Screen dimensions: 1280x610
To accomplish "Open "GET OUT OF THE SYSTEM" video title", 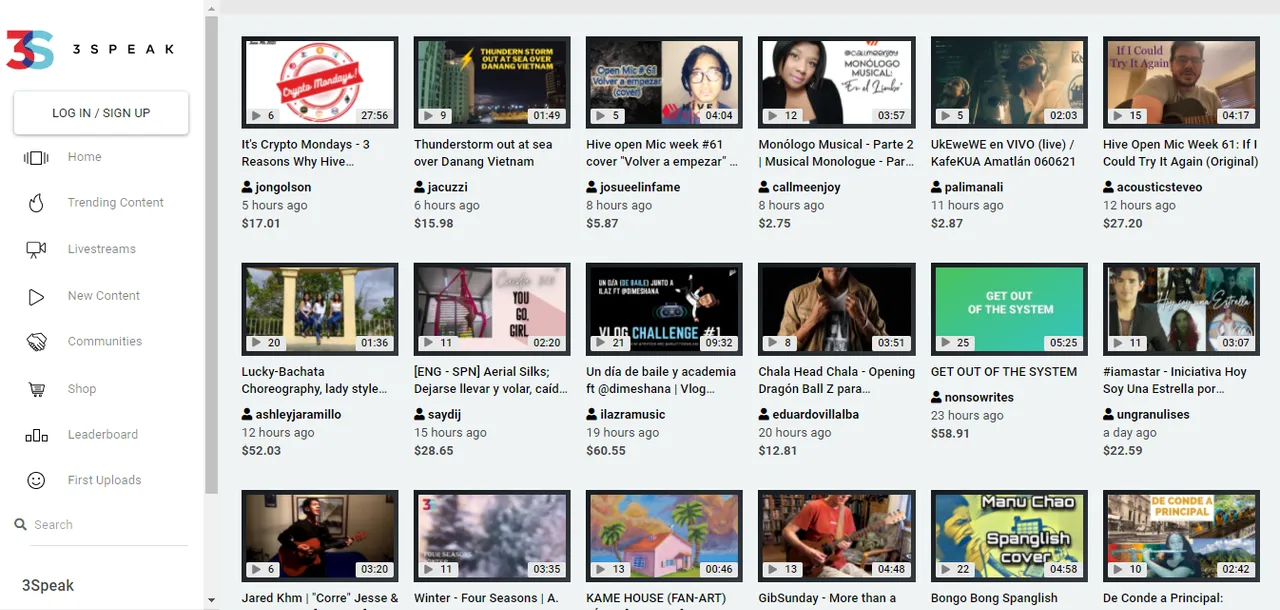I will click(x=1004, y=372).
